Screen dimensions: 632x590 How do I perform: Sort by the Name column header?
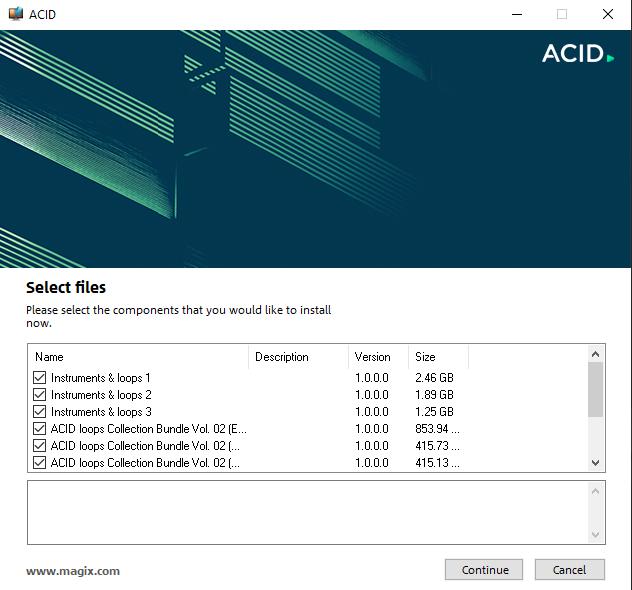[x=138, y=357]
